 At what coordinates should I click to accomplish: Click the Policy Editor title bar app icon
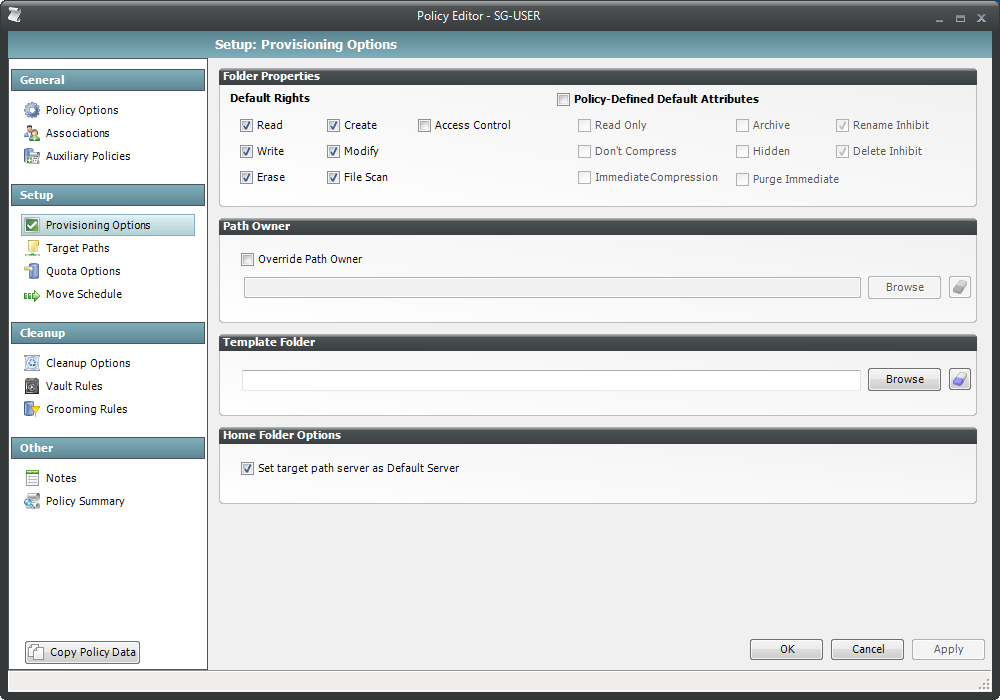coord(15,15)
